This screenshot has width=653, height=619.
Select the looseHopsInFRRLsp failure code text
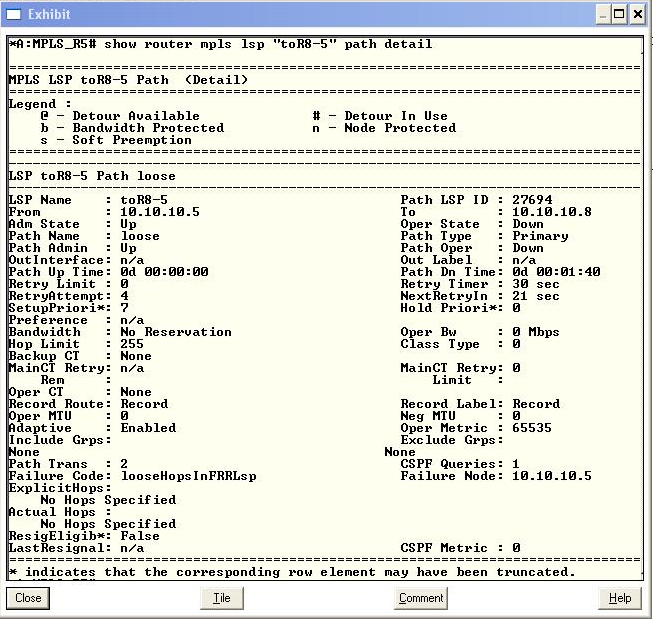188,476
